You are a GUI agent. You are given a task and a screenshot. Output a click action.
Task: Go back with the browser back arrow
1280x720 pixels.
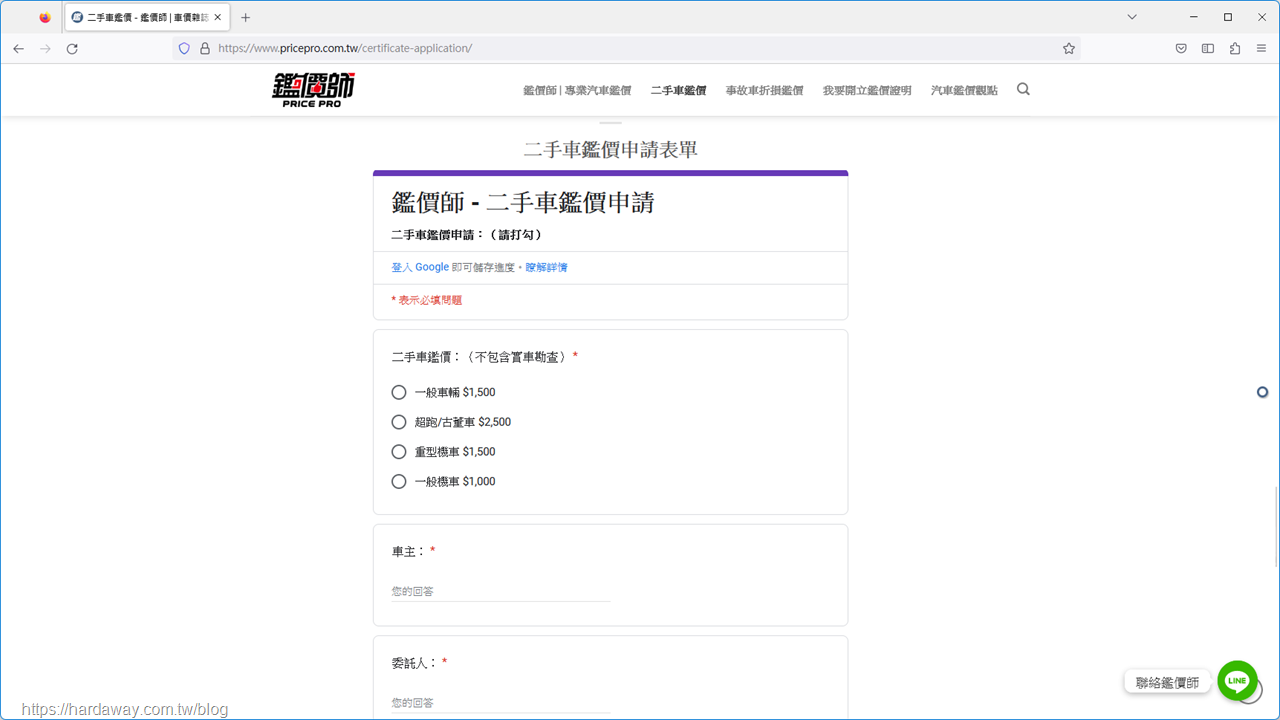[x=18, y=48]
